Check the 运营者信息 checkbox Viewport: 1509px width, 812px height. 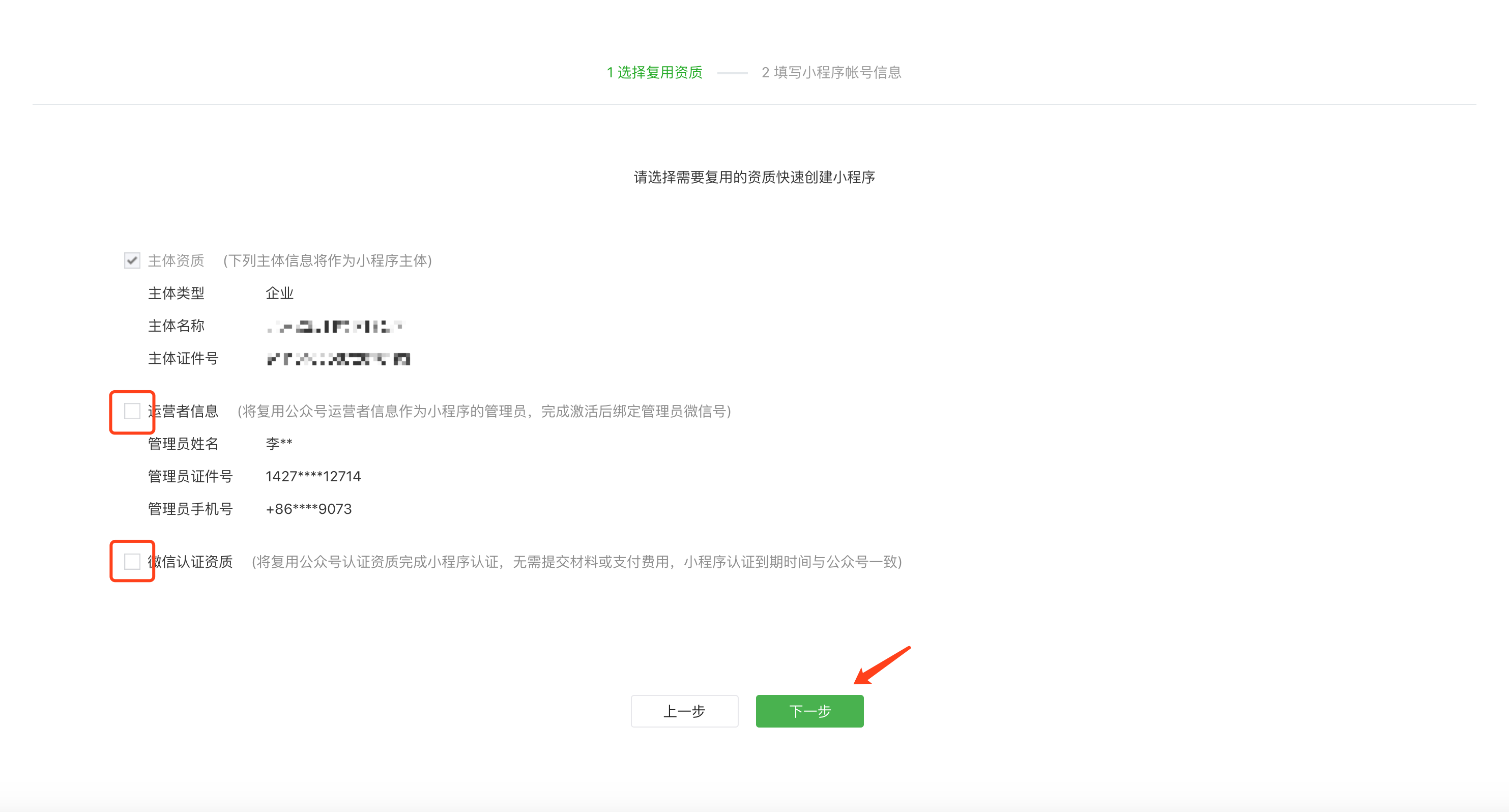(132, 411)
